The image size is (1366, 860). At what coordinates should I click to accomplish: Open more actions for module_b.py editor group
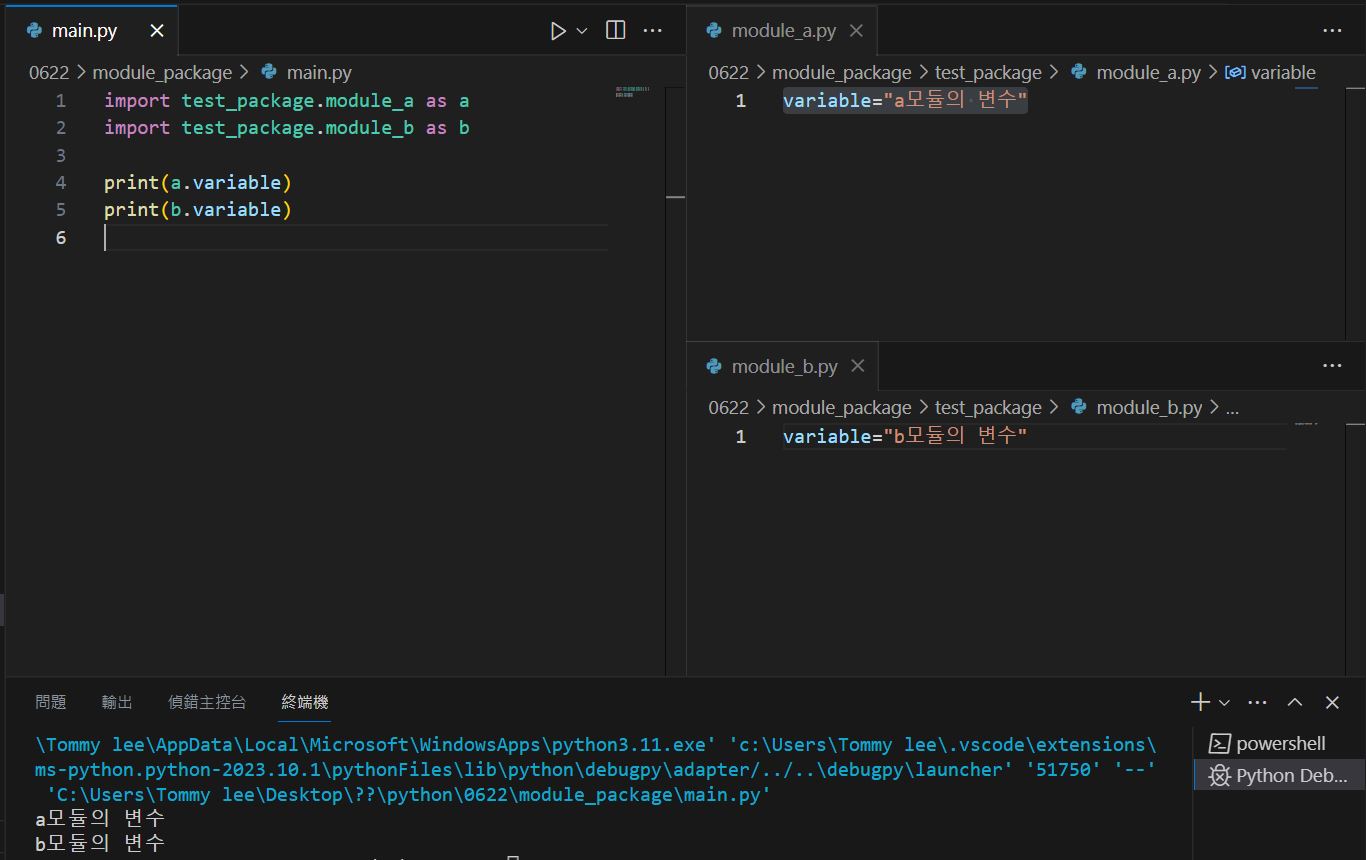1332,366
